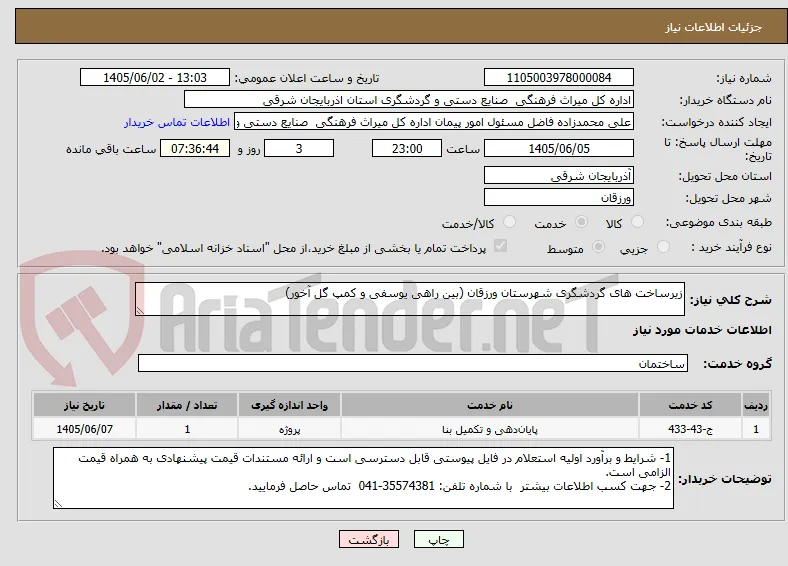The width and height of the screenshot is (788, 566).
Task: Toggle the Islamic treasury payment checkbox
Action: point(501,246)
